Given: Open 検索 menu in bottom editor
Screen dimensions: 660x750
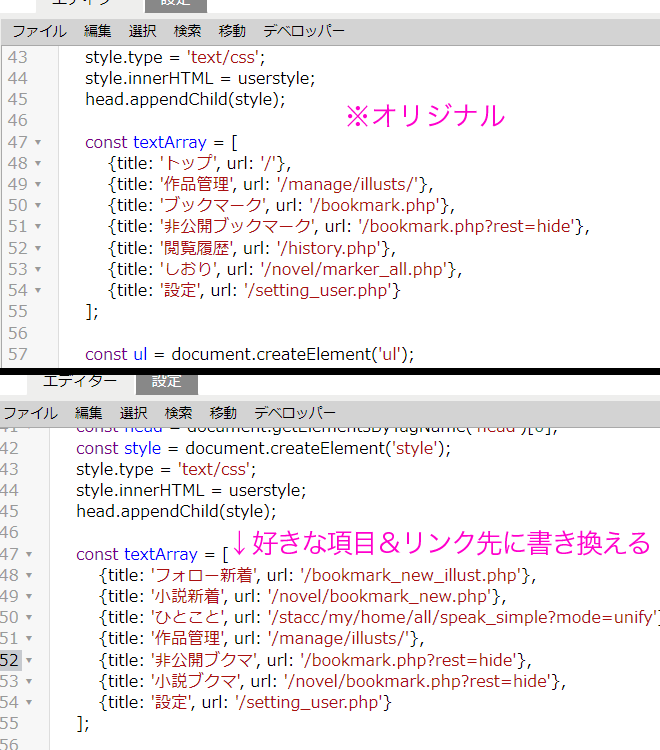Looking at the screenshot, I should click(x=178, y=413).
